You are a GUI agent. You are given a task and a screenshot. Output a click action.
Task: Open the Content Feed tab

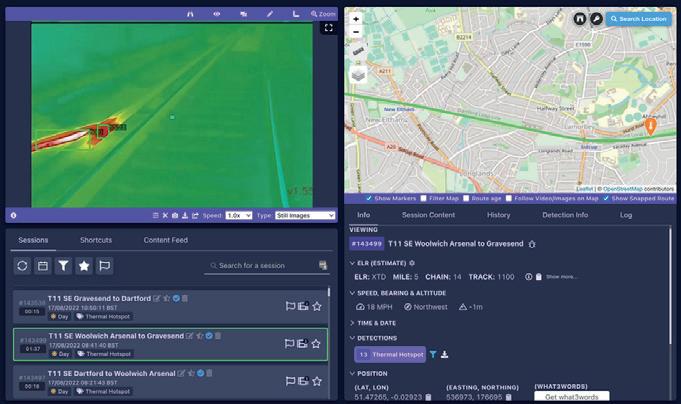point(165,240)
